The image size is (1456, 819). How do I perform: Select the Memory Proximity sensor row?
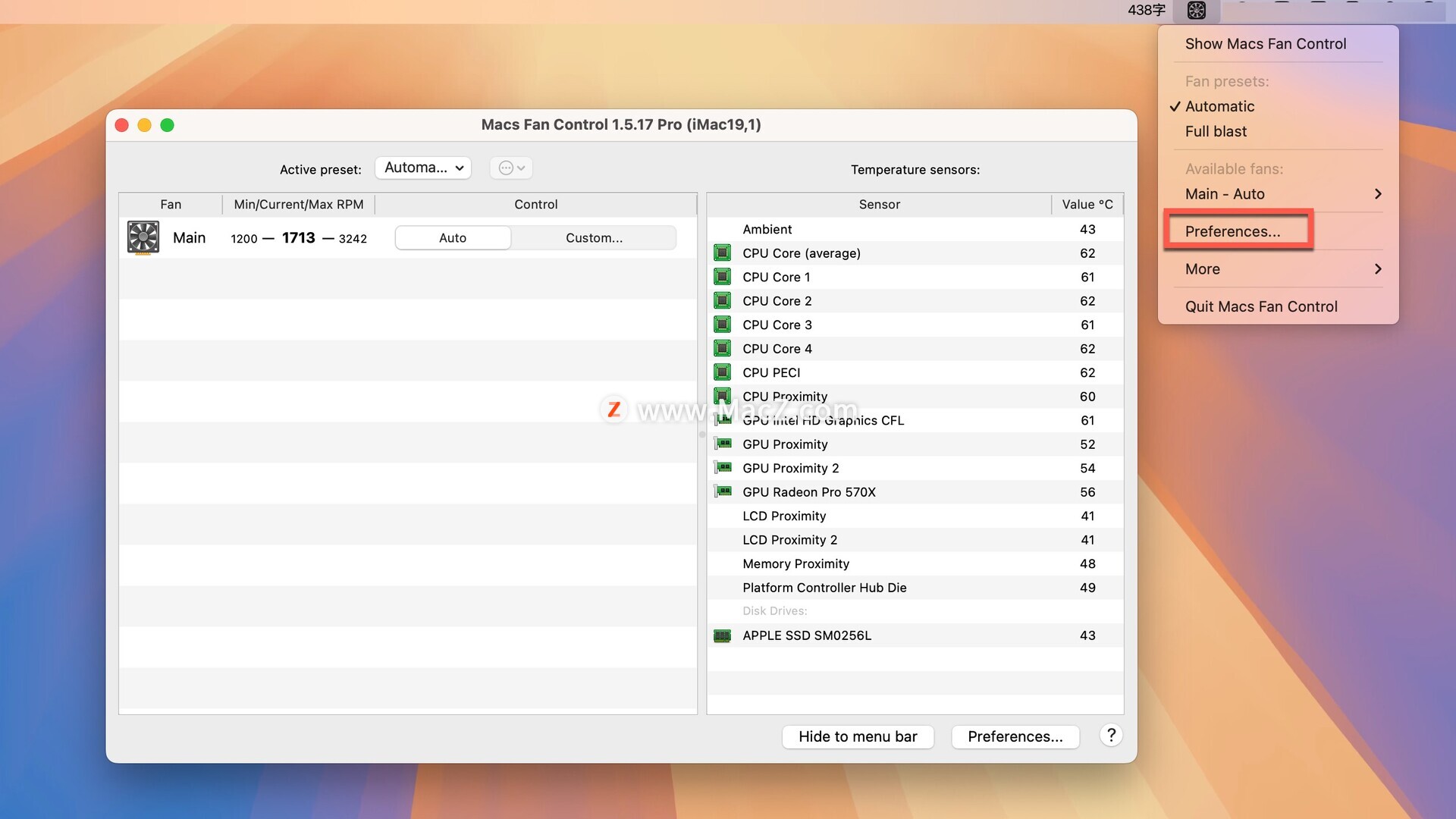tap(915, 563)
